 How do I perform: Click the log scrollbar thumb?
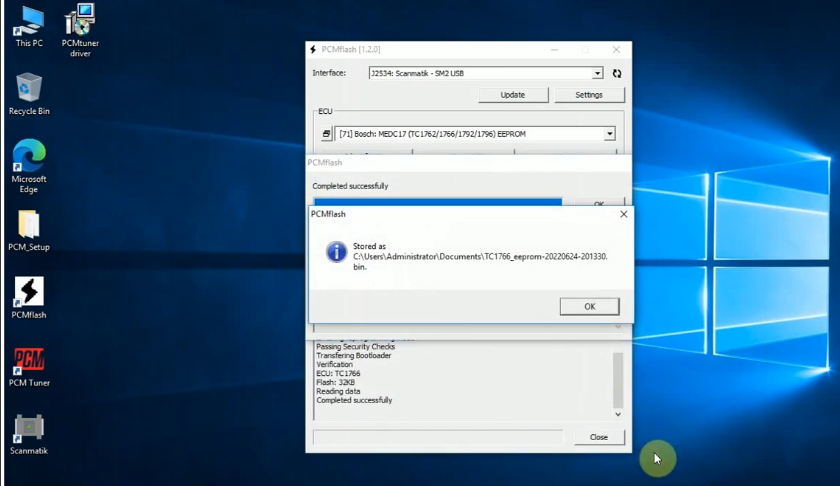618,380
